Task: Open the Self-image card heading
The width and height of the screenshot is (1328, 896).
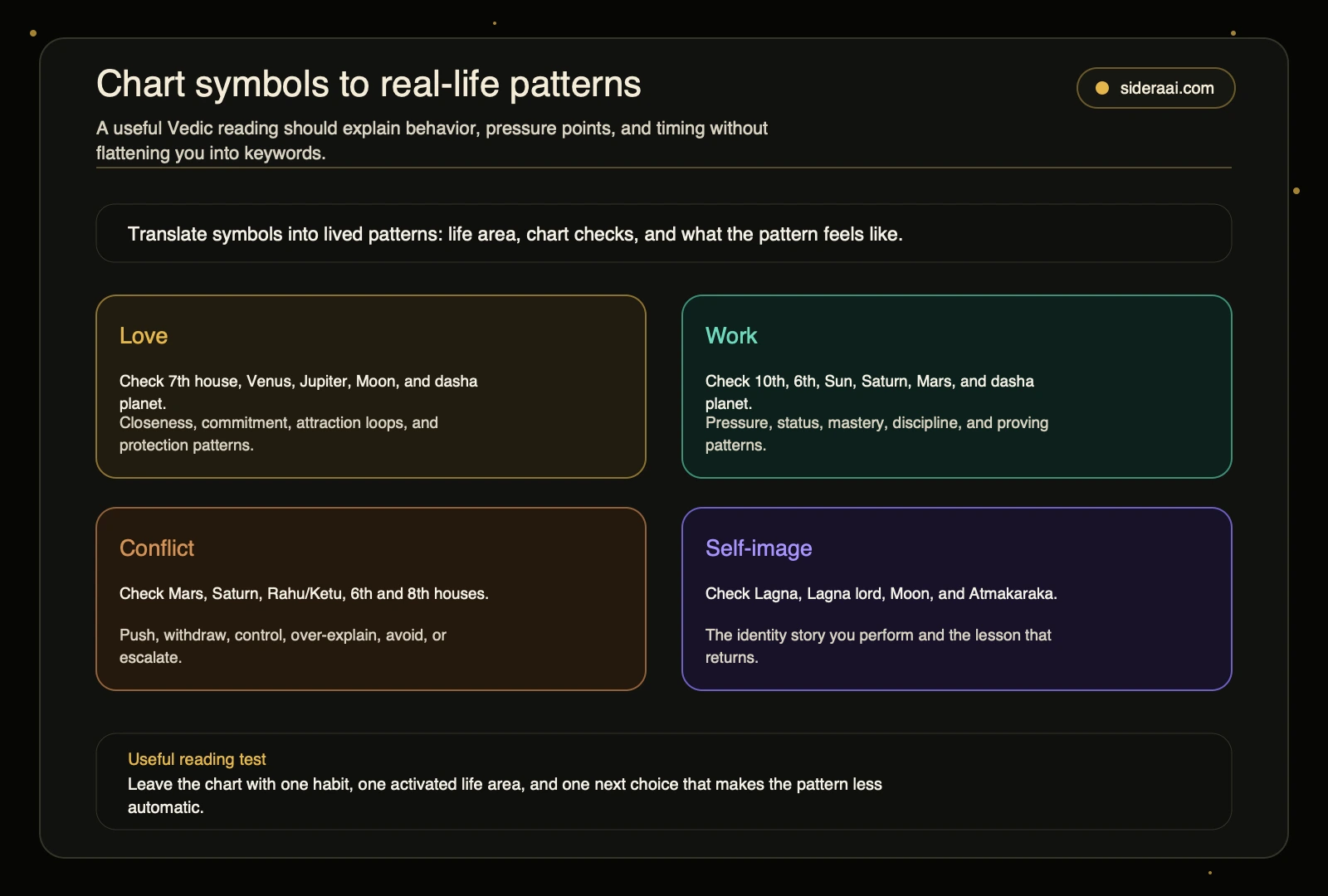Action: point(759,548)
